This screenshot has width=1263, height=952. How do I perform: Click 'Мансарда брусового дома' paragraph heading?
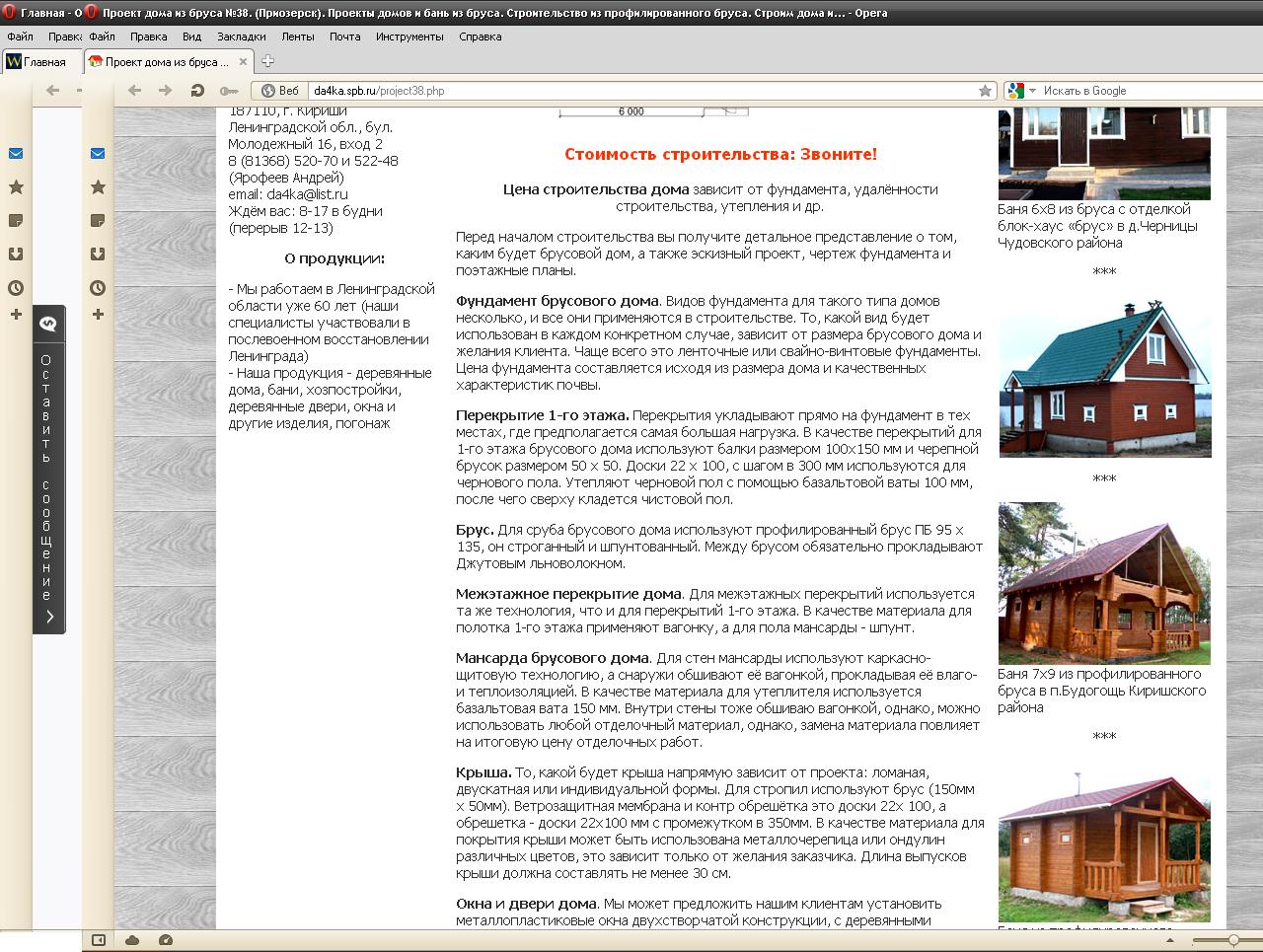pos(553,658)
